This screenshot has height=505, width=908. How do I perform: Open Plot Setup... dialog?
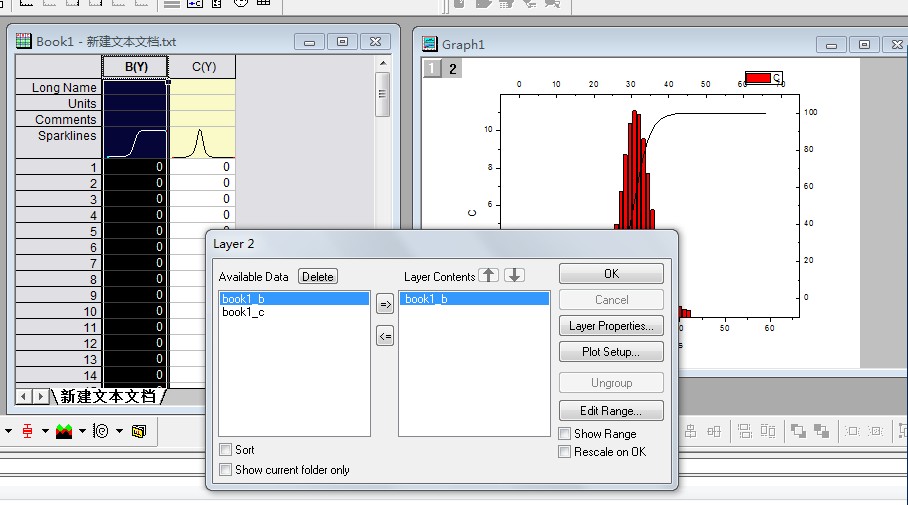coord(612,352)
